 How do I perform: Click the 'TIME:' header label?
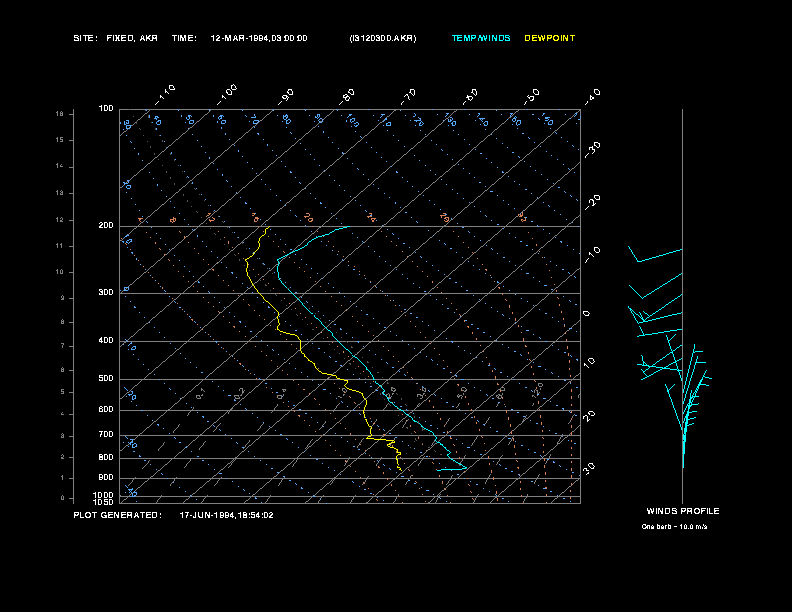[x=184, y=38]
